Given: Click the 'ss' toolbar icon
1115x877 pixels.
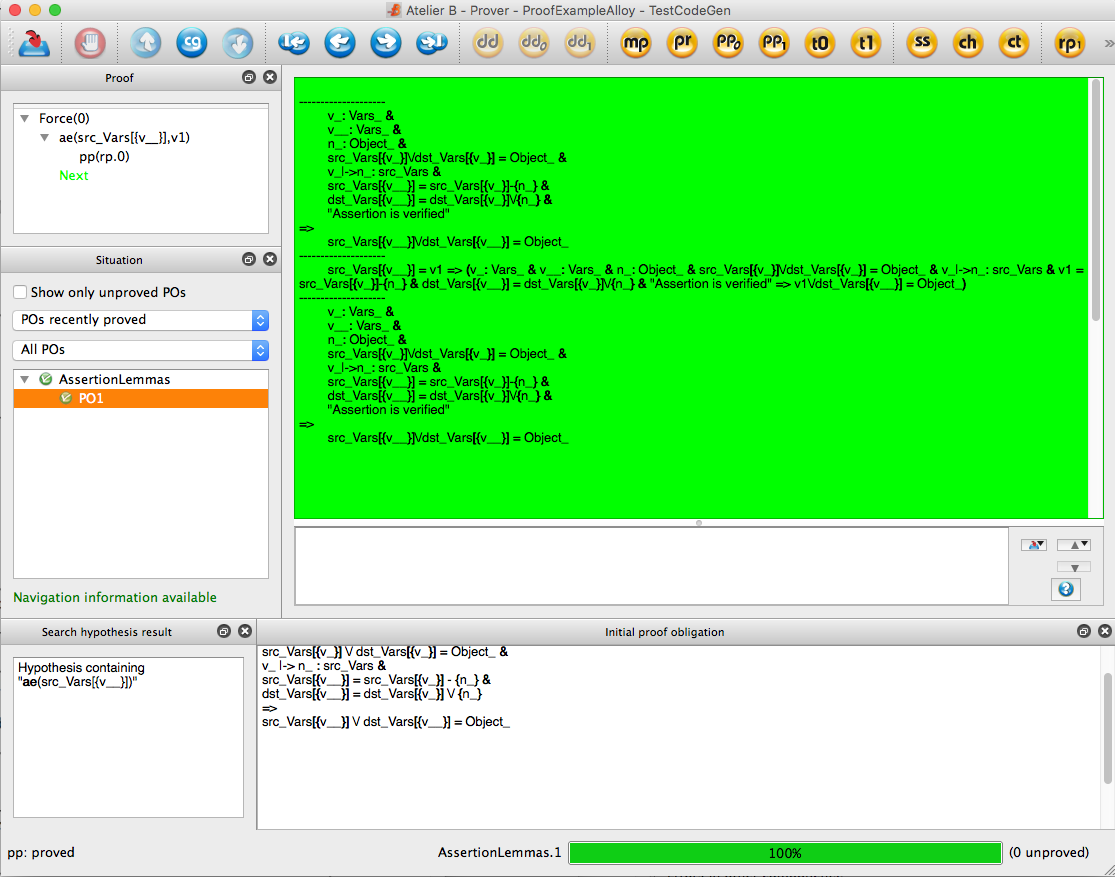Looking at the screenshot, I should point(921,43).
